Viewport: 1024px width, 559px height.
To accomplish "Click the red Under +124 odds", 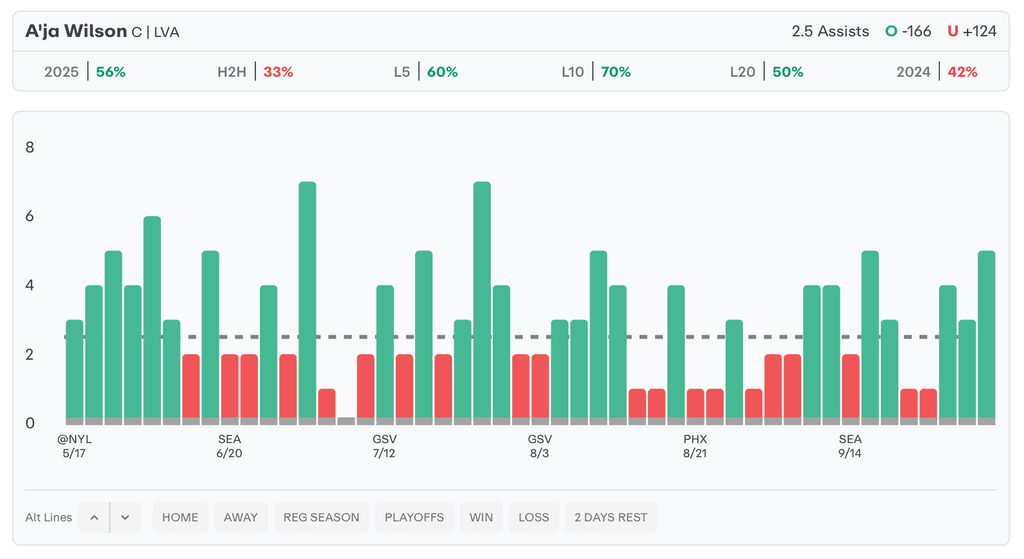I will pyautogui.click(x=972, y=31).
